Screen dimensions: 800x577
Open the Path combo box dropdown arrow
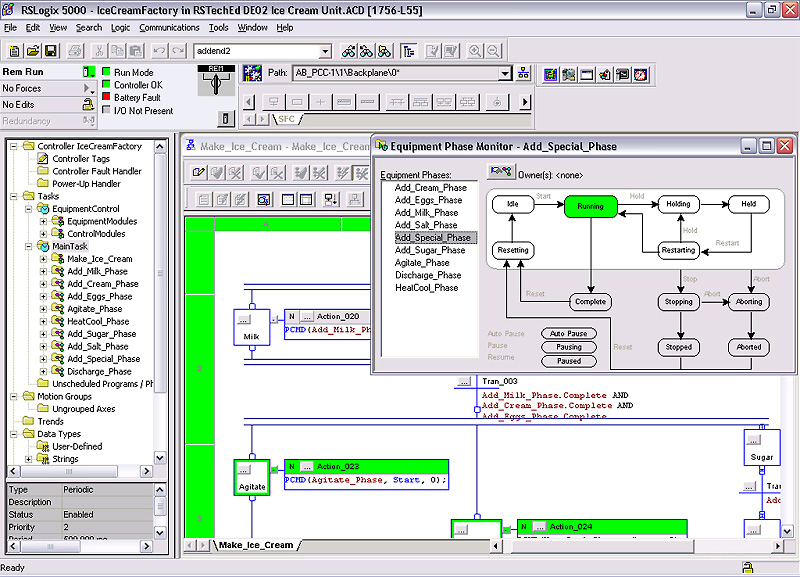(505, 73)
